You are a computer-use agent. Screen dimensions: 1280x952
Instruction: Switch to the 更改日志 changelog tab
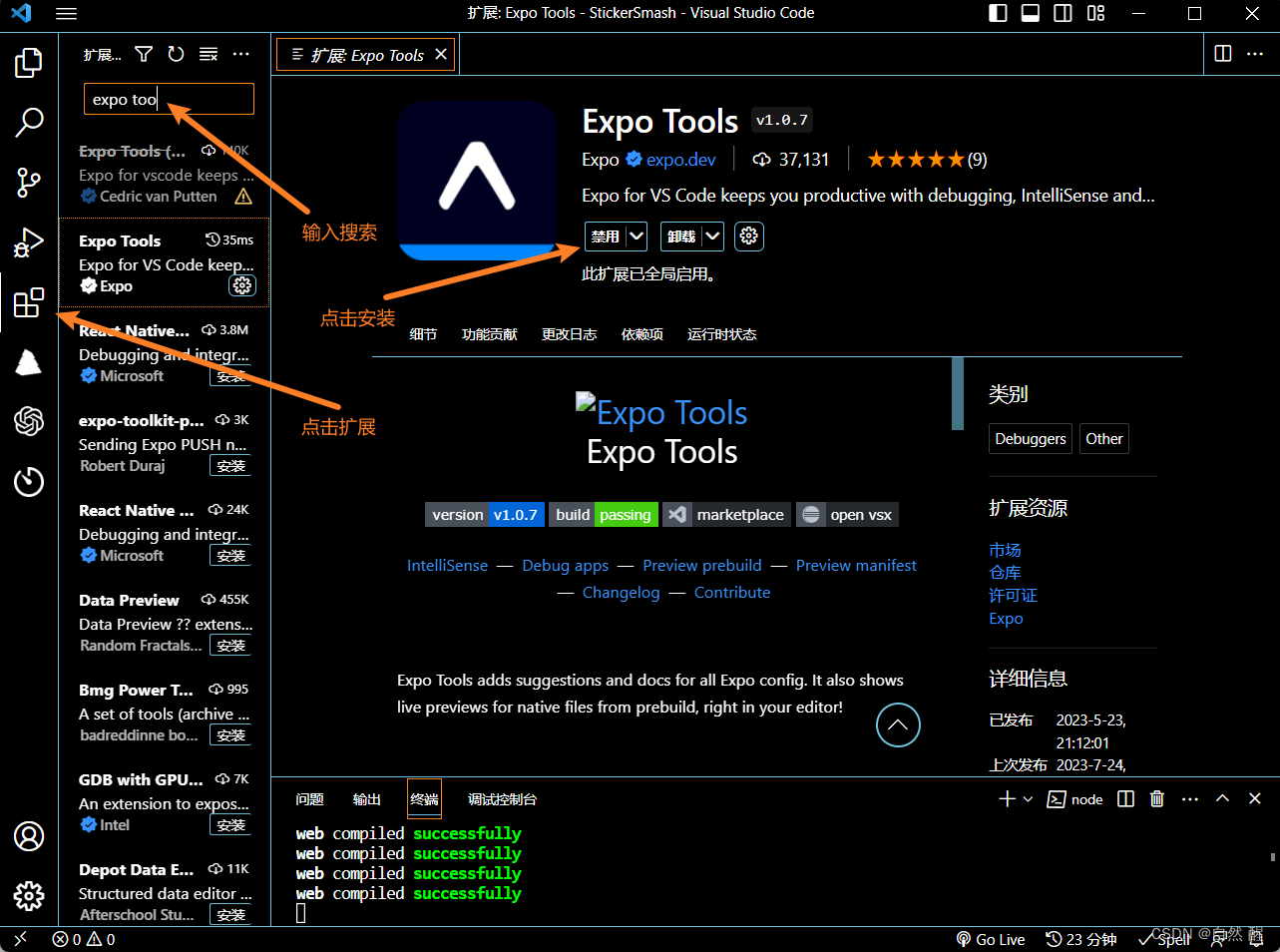pyautogui.click(x=569, y=334)
